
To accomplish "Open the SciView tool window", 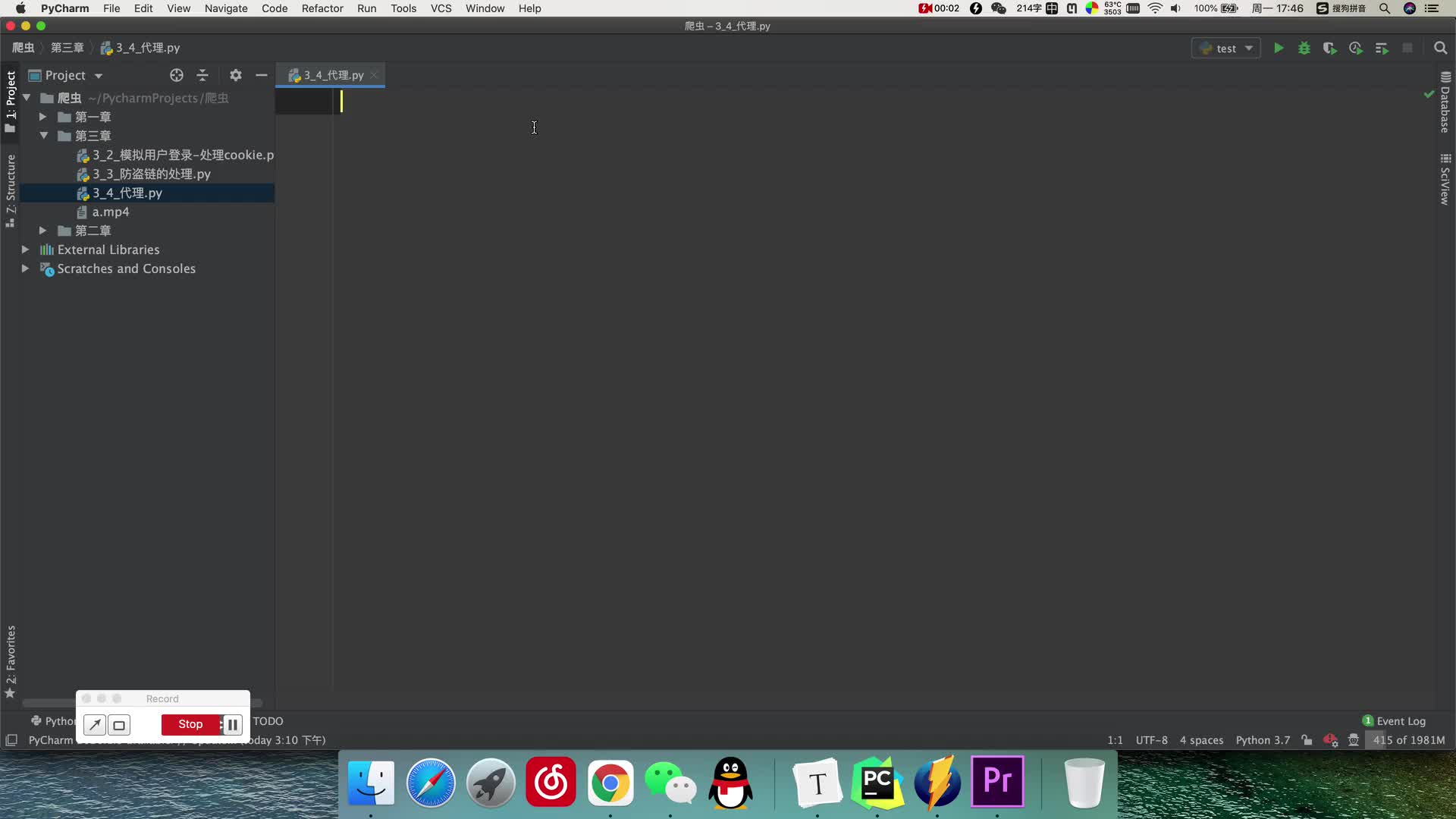I will pos(1445,179).
